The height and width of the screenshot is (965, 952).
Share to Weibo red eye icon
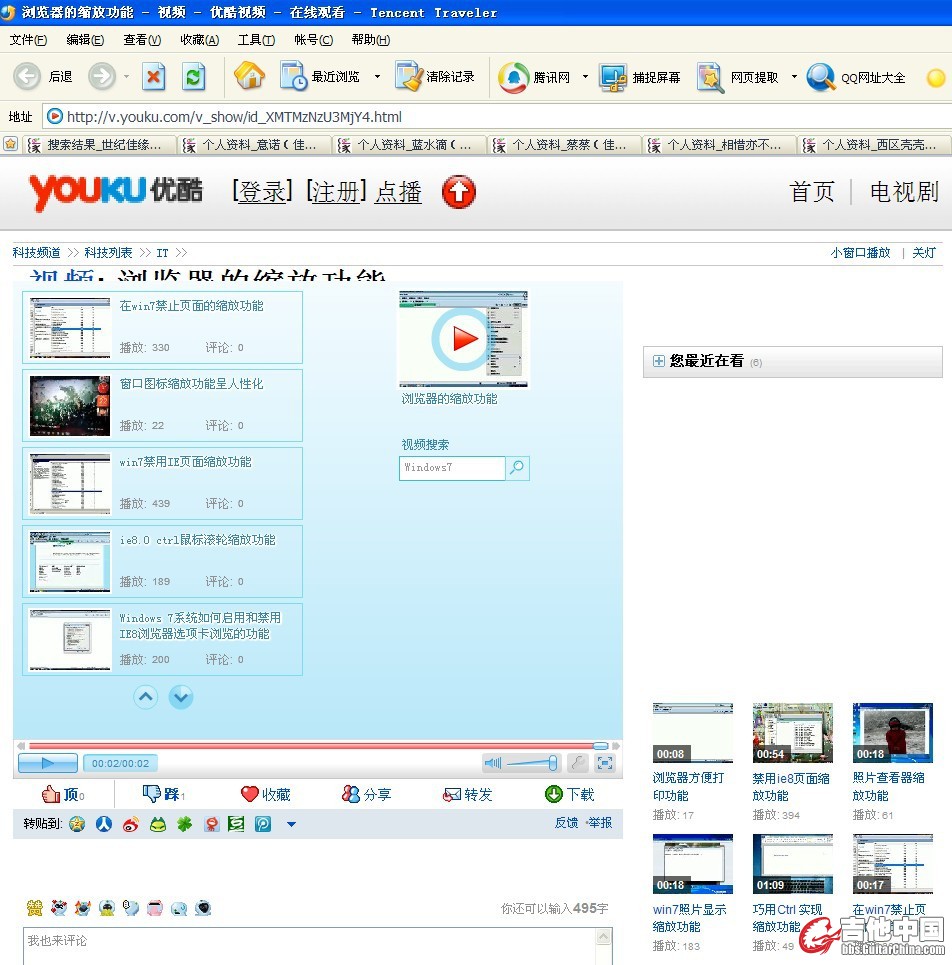pyautogui.click(x=130, y=824)
